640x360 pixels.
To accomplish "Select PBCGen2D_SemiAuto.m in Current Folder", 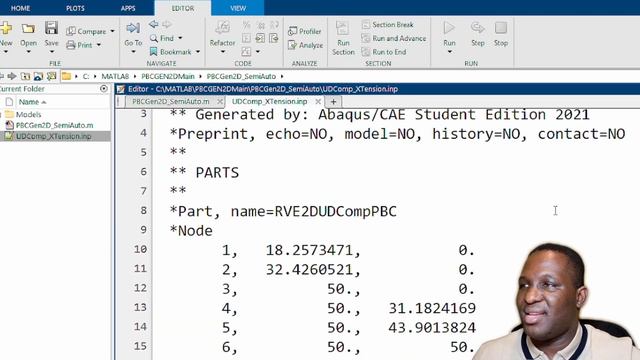I will (x=54, y=125).
